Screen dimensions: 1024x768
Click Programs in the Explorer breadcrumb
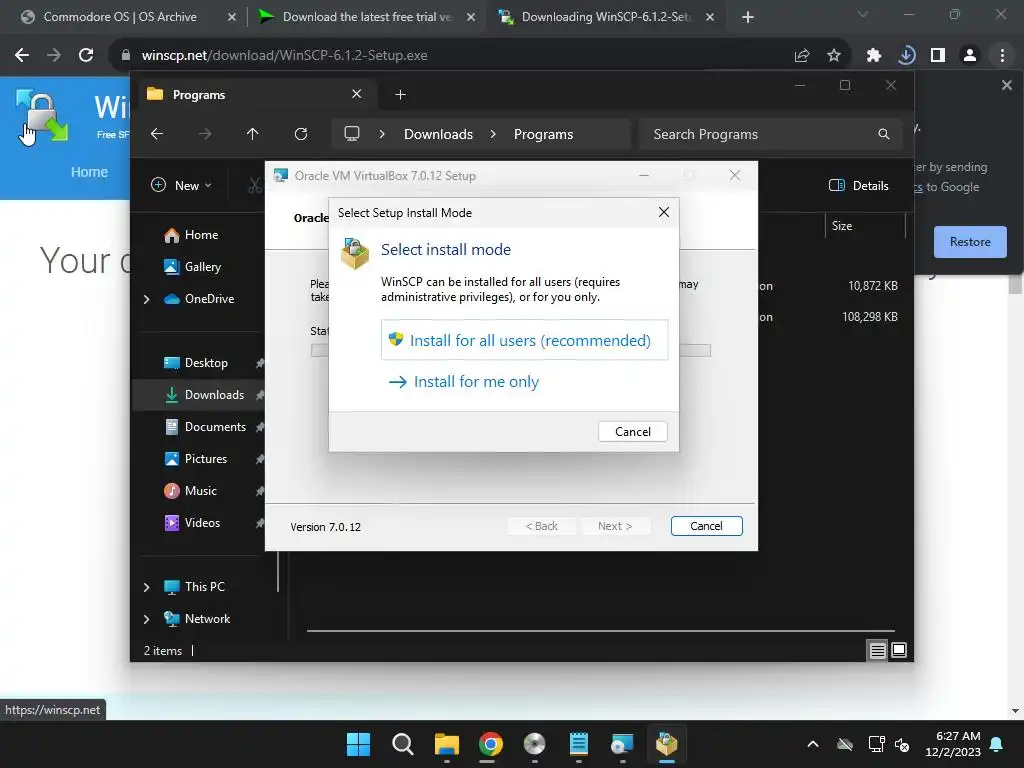(x=543, y=134)
